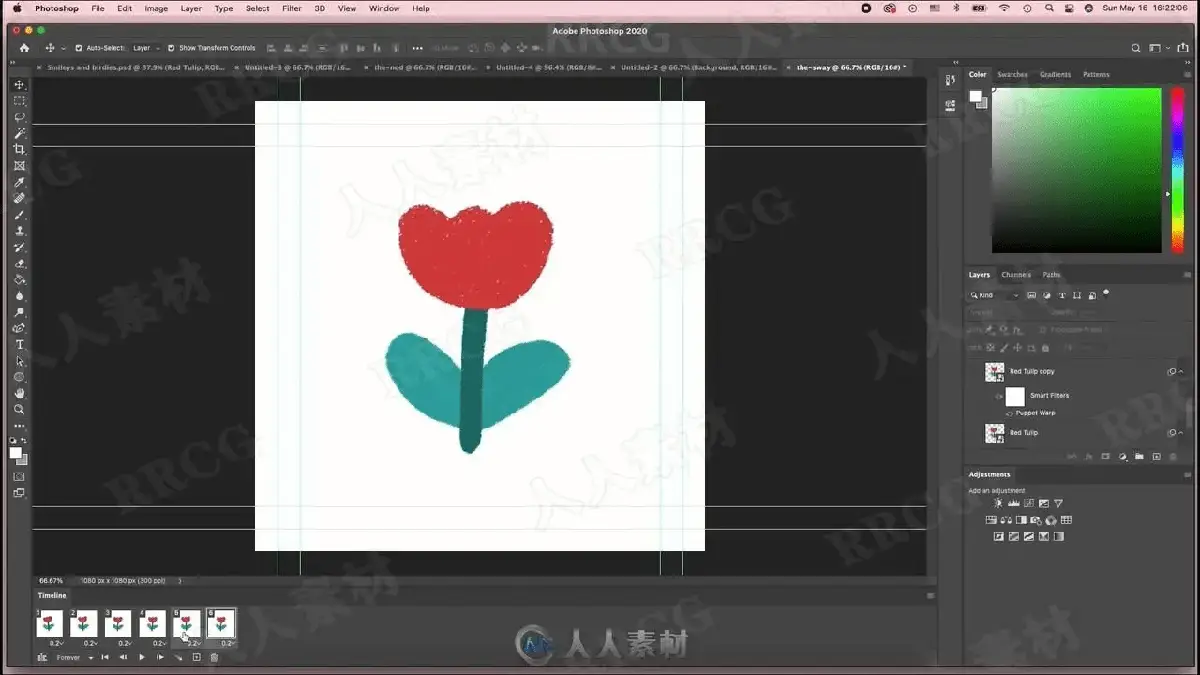Select frame 3 thumbnail in Timeline
This screenshot has height=675, width=1200.
point(118,623)
